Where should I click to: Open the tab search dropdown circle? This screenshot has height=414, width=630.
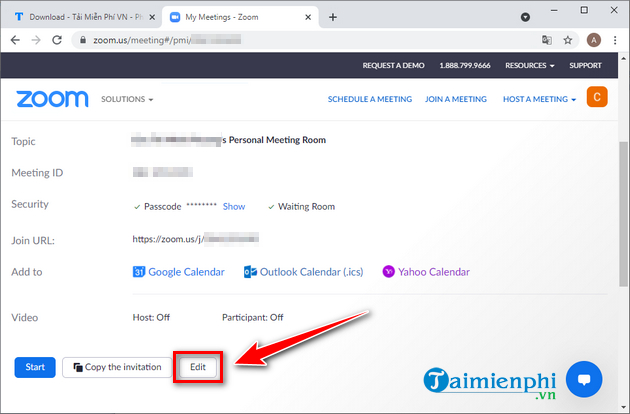click(525, 17)
